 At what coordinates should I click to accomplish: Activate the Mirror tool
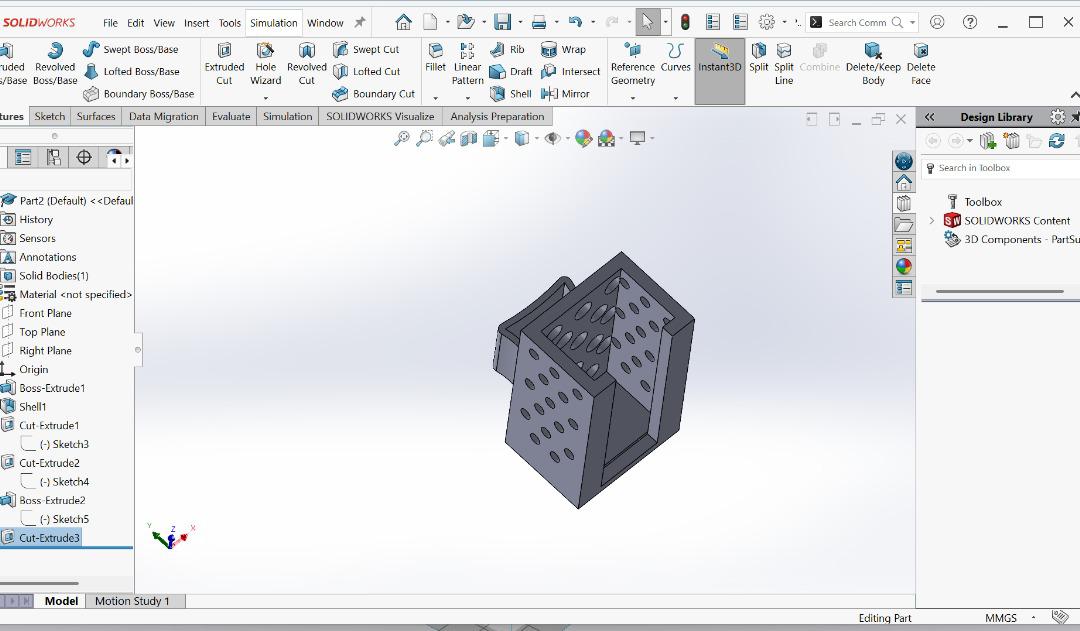click(565, 94)
